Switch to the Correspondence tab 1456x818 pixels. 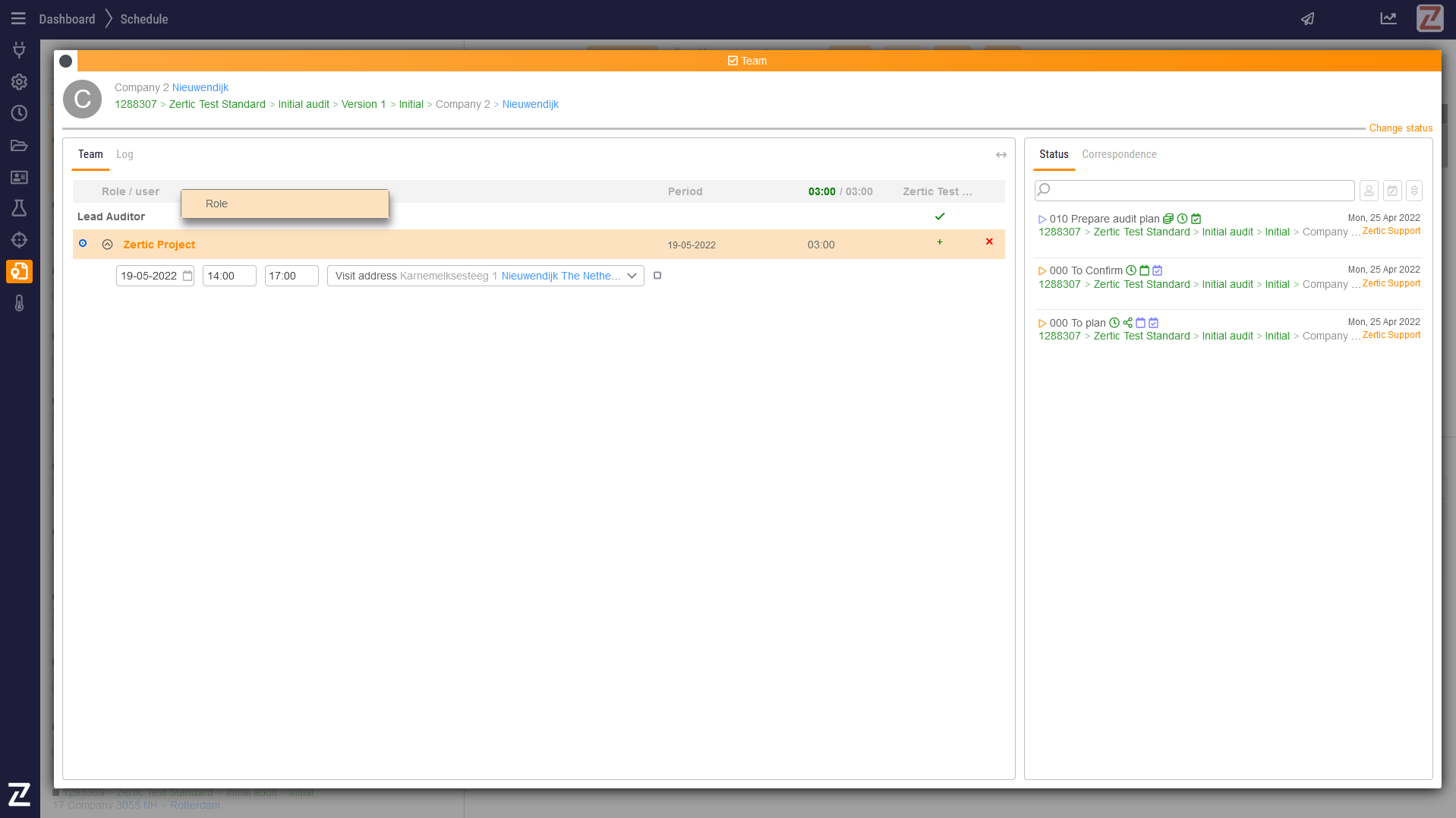(1119, 154)
